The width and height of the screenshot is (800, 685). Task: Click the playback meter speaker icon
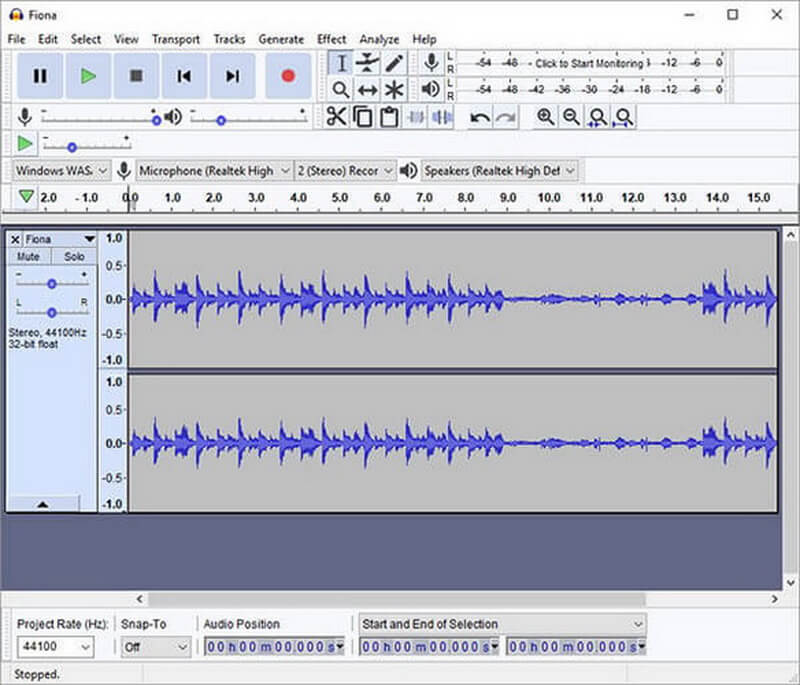point(432,89)
